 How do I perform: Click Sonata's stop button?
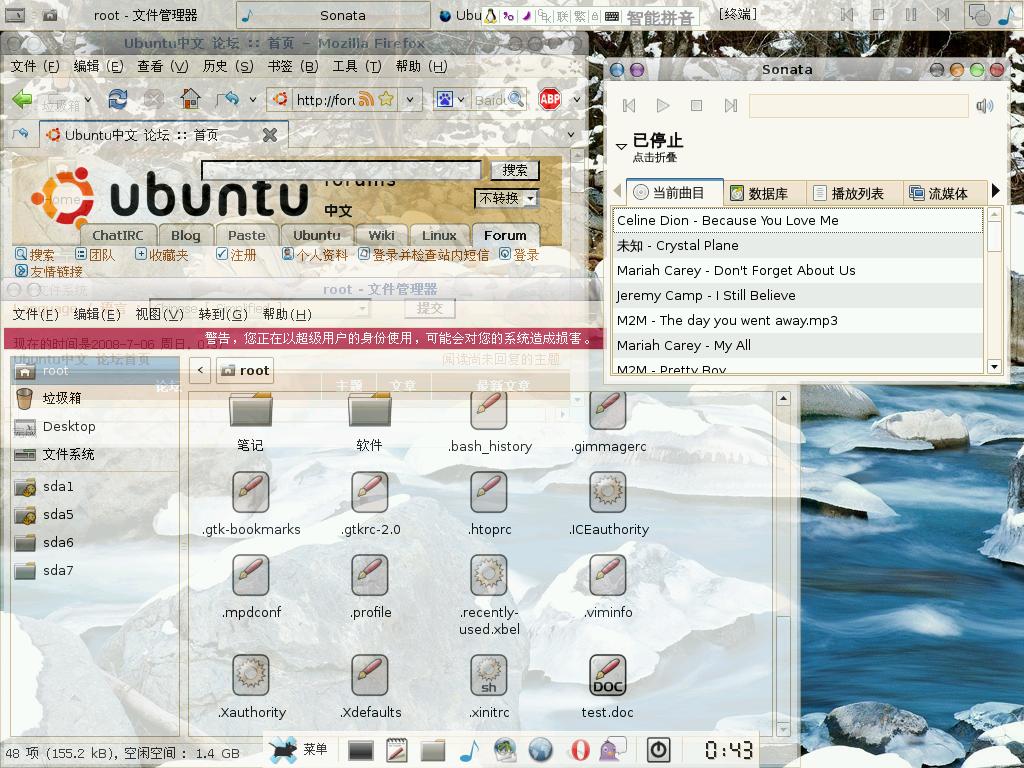click(697, 106)
